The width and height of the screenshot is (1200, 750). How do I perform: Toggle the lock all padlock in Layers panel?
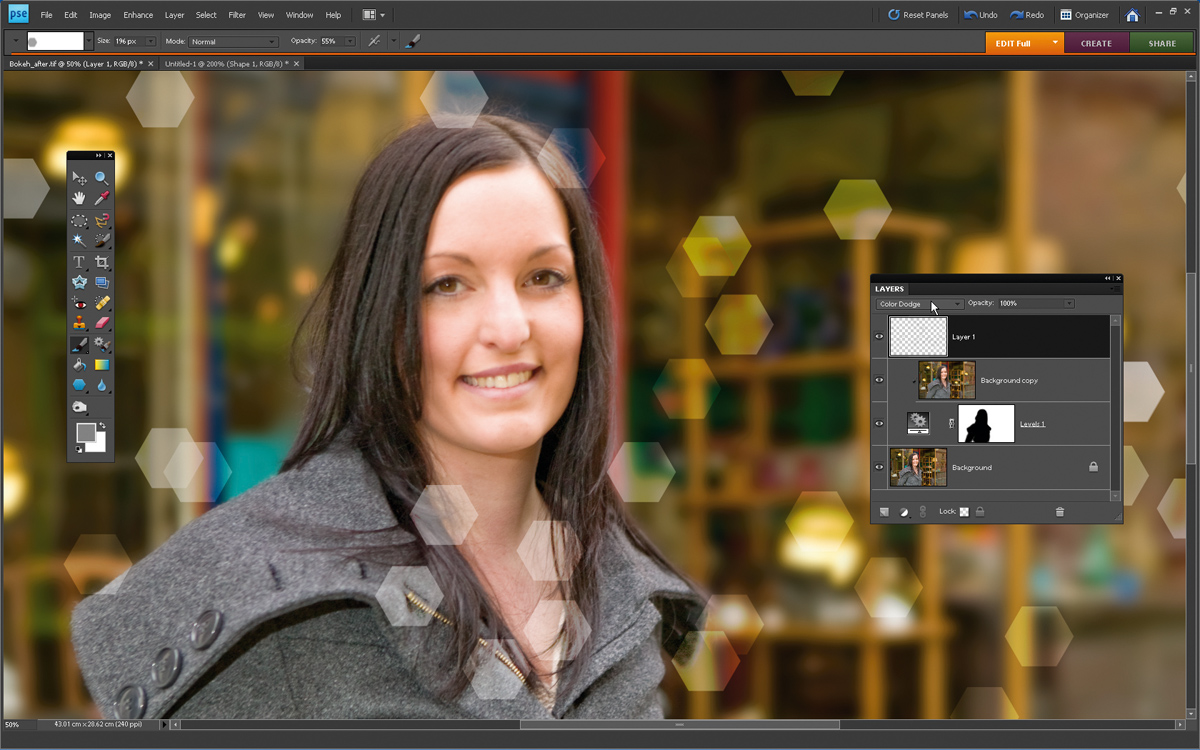(x=980, y=512)
